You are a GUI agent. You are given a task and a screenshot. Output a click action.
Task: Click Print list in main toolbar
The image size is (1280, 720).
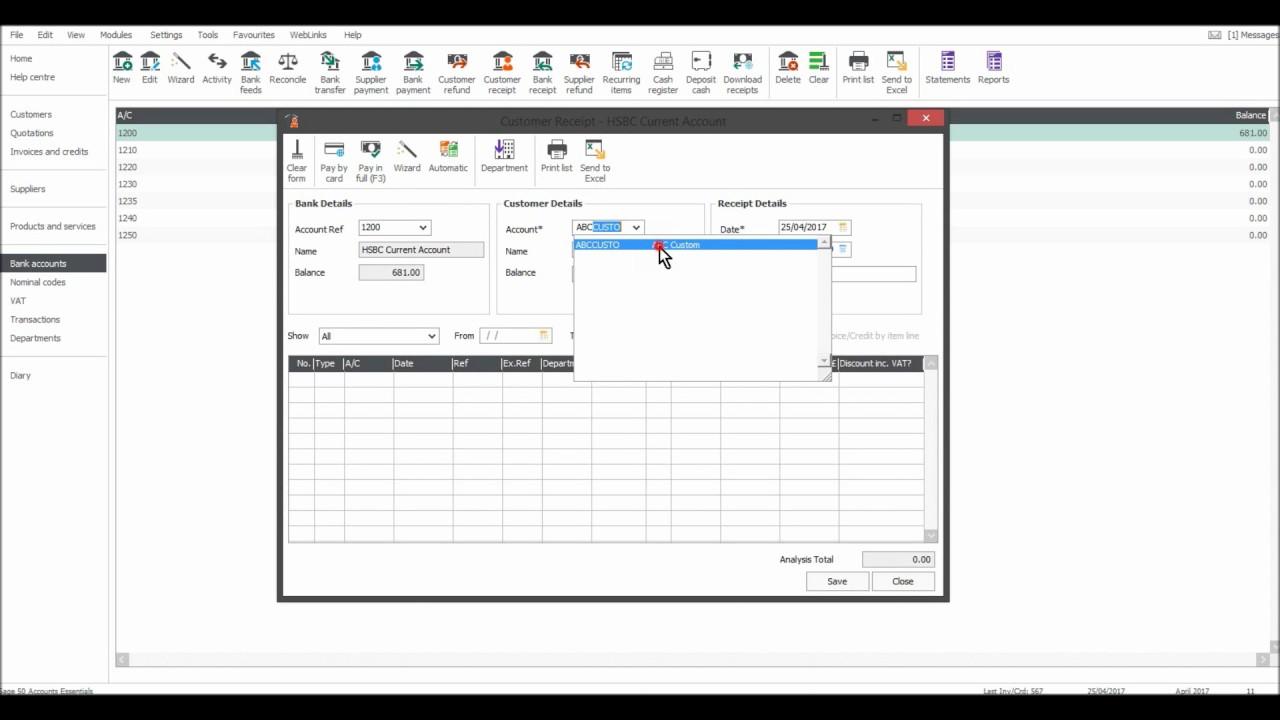click(858, 68)
